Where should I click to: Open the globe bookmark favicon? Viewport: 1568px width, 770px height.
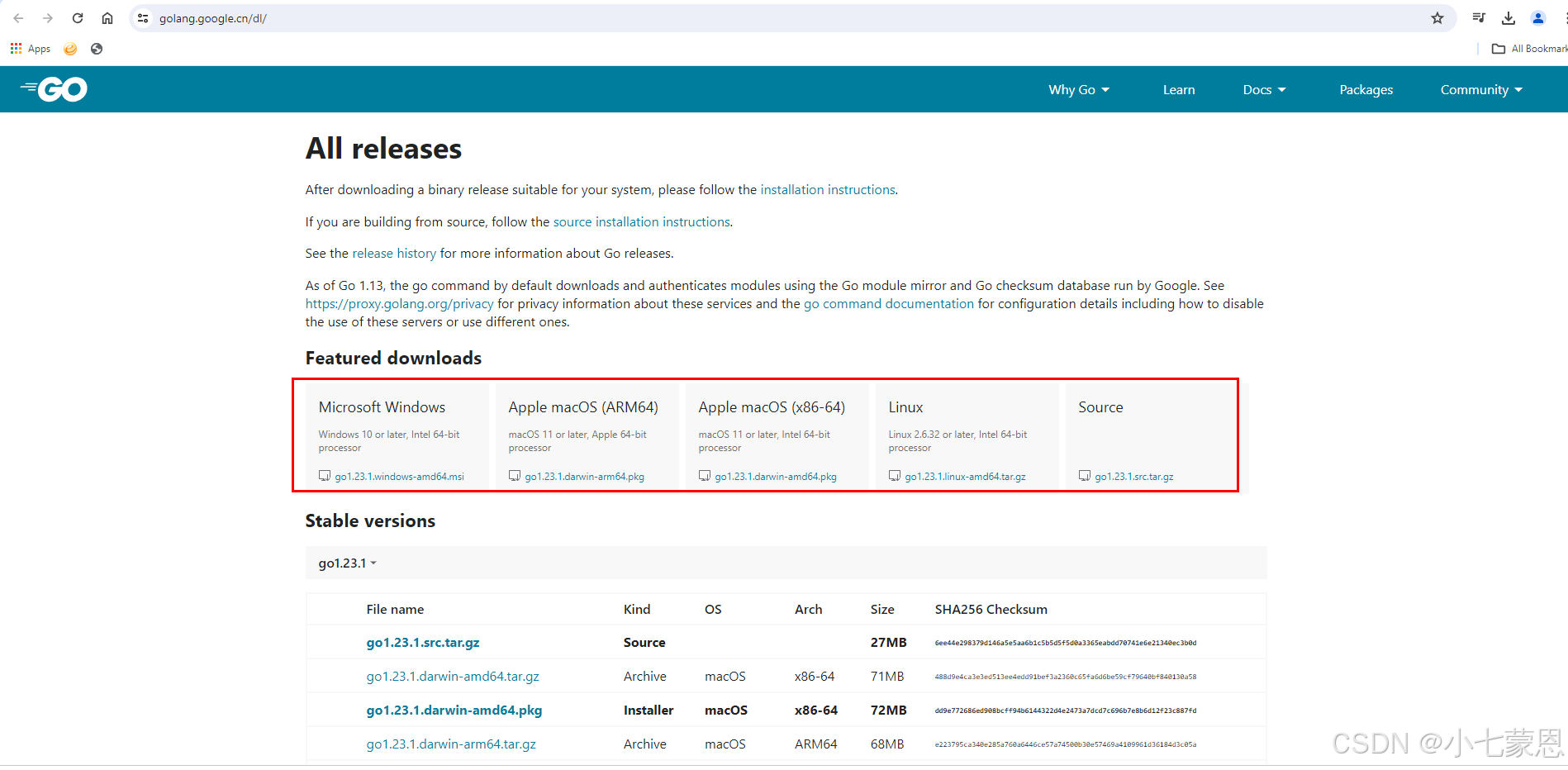point(97,49)
